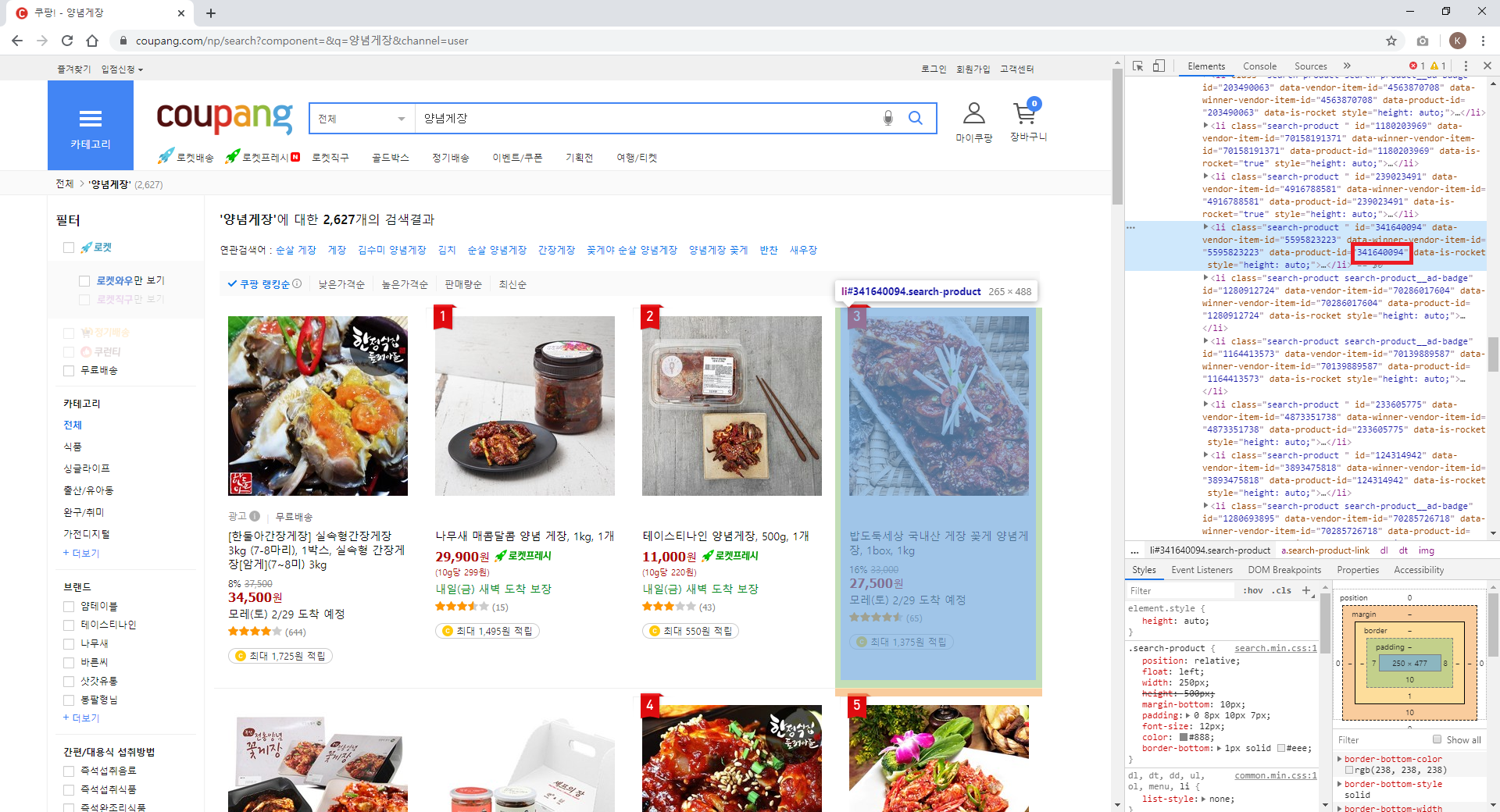Show more DevTools tabs chevron
The width and height of the screenshot is (1500, 812).
click(x=1347, y=66)
